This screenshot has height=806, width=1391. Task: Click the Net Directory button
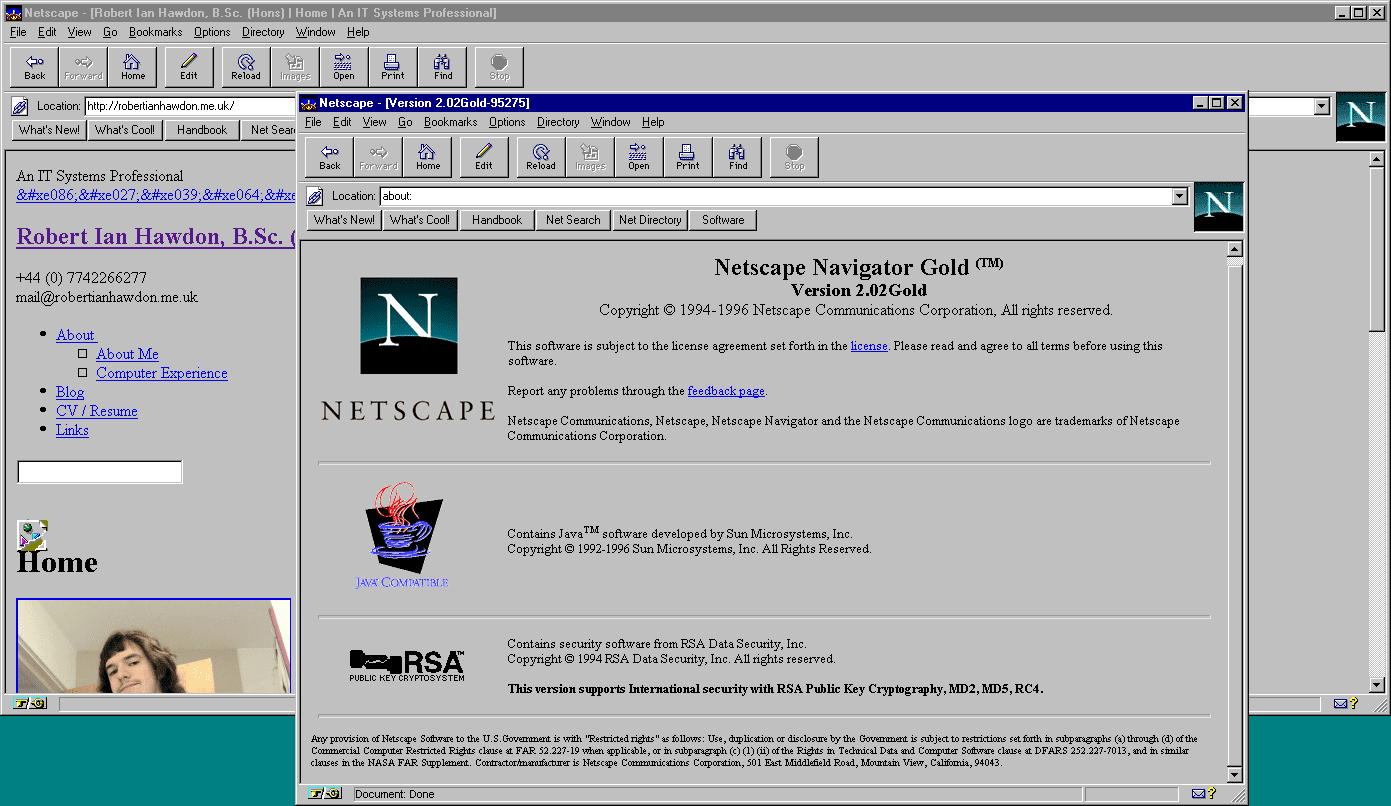pyautogui.click(x=650, y=220)
